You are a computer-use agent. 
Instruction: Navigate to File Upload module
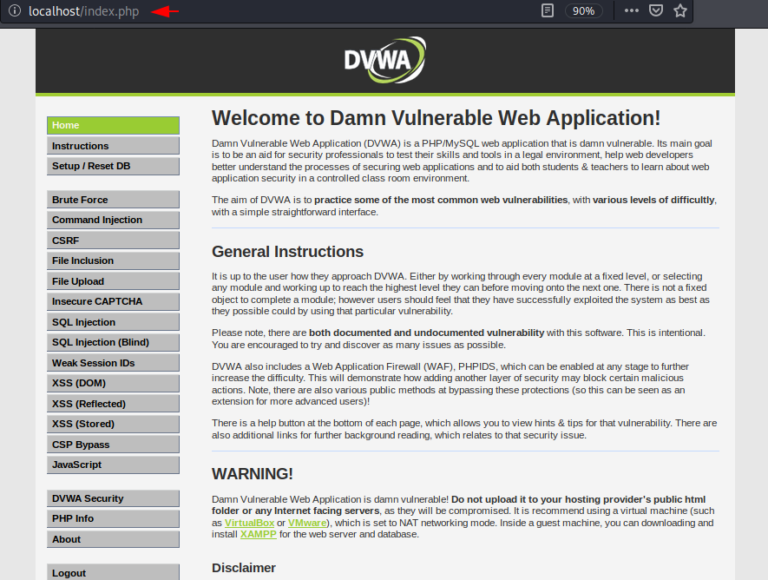tap(113, 281)
